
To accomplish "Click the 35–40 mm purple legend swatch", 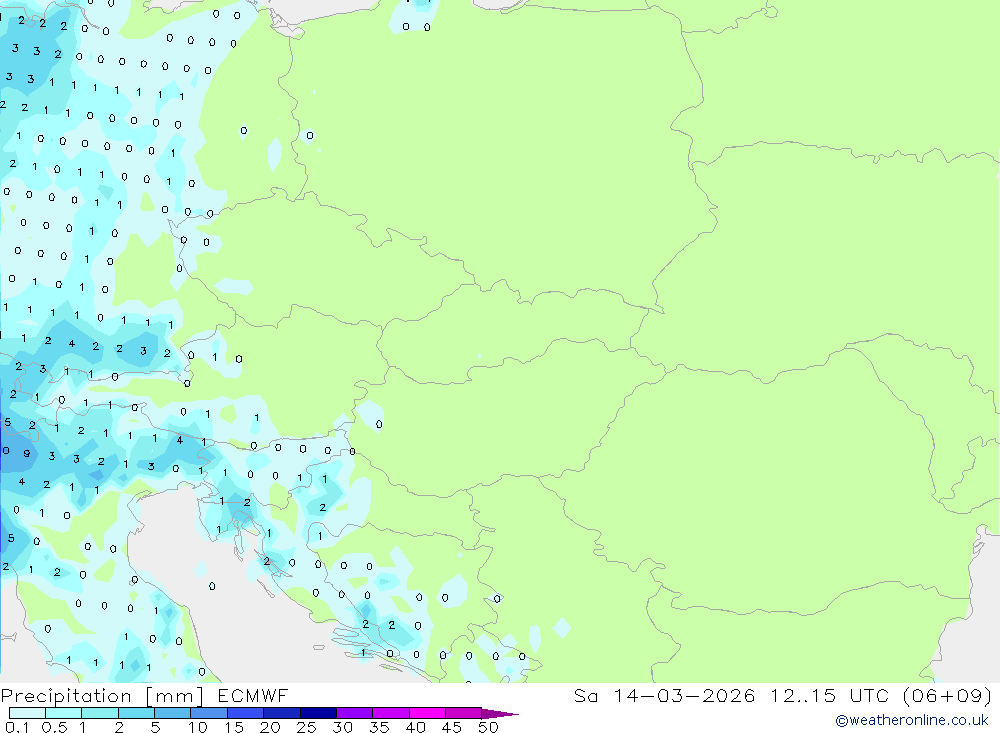I will click(391, 713).
